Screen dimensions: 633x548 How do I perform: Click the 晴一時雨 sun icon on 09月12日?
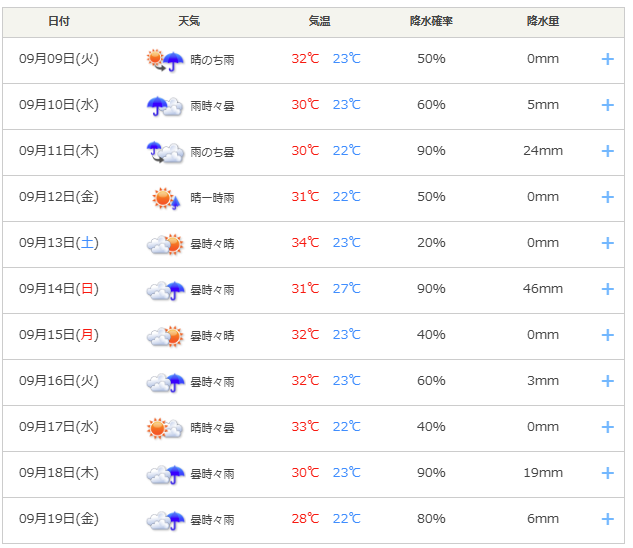pyautogui.click(x=165, y=197)
